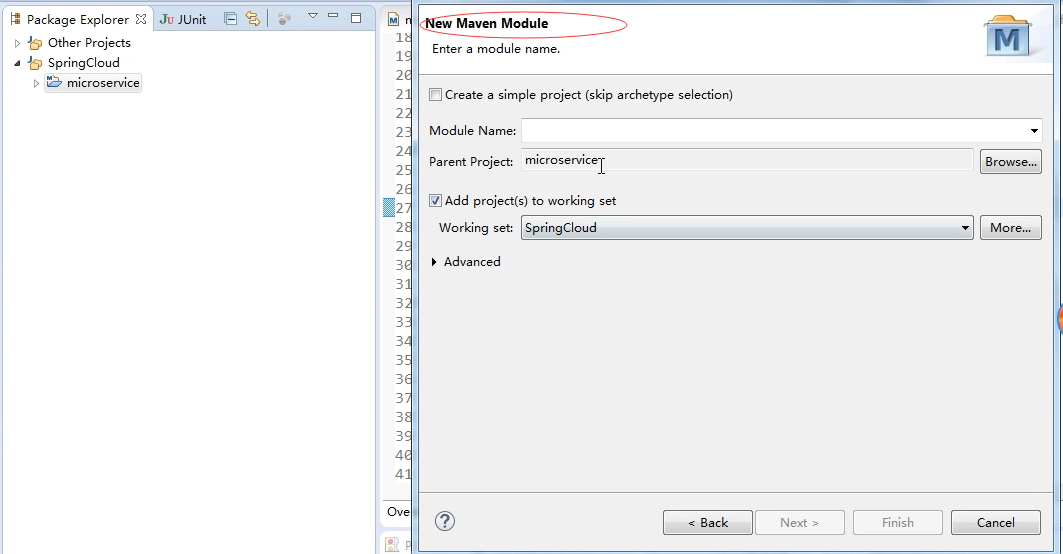Click the Parent Project field
This screenshot has height=554, width=1063.
(746, 161)
